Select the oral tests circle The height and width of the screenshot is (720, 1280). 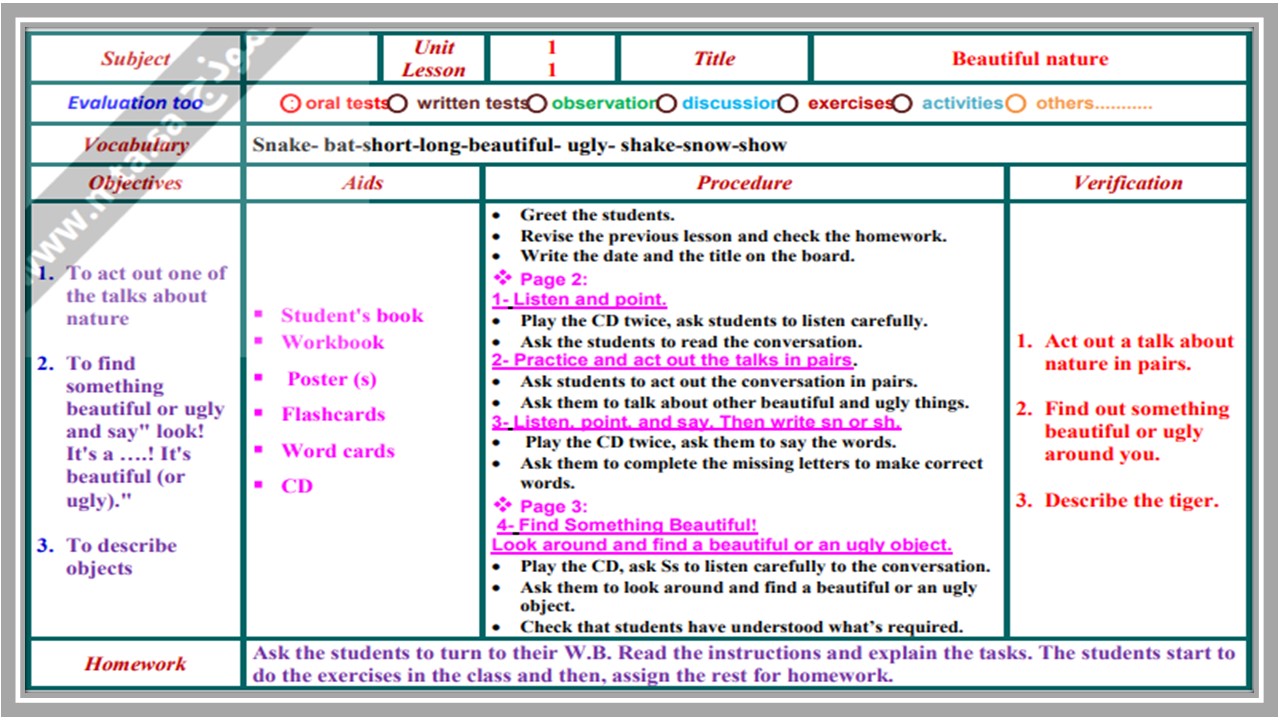point(291,103)
